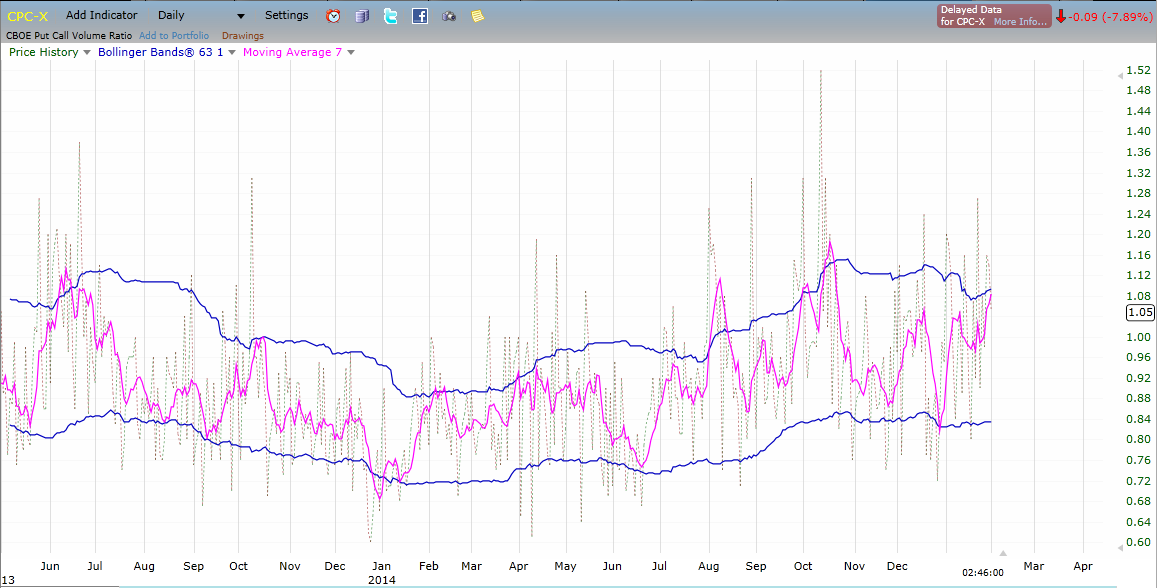This screenshot has width=1157, height=588.
Task: Click the More Info link for delayed data
Action: coord(1020,21)
